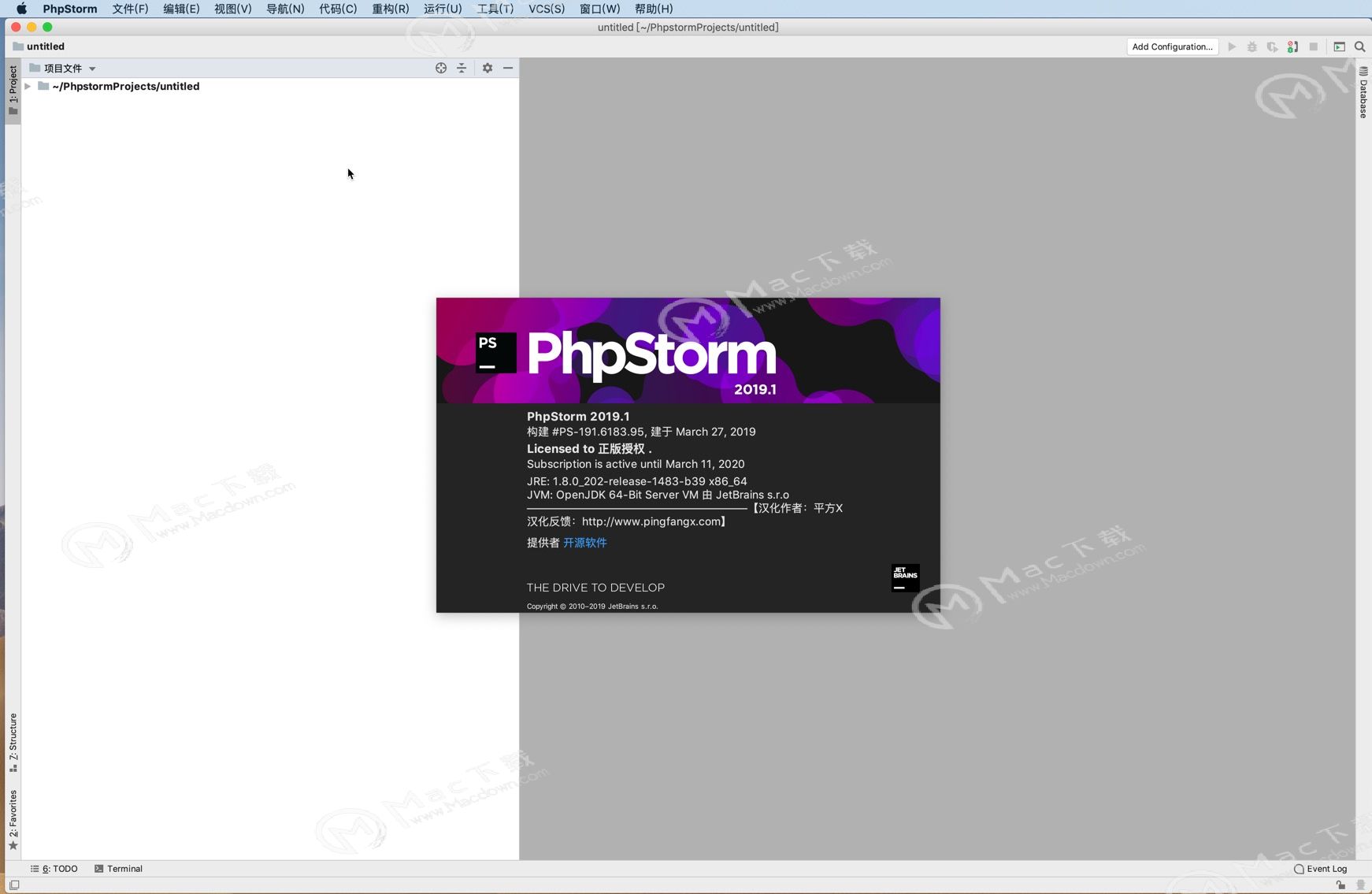This screenshot has height=894, width=1372.
Task: Click the Database cylinder icon
Action: (x=1363, y=71)
